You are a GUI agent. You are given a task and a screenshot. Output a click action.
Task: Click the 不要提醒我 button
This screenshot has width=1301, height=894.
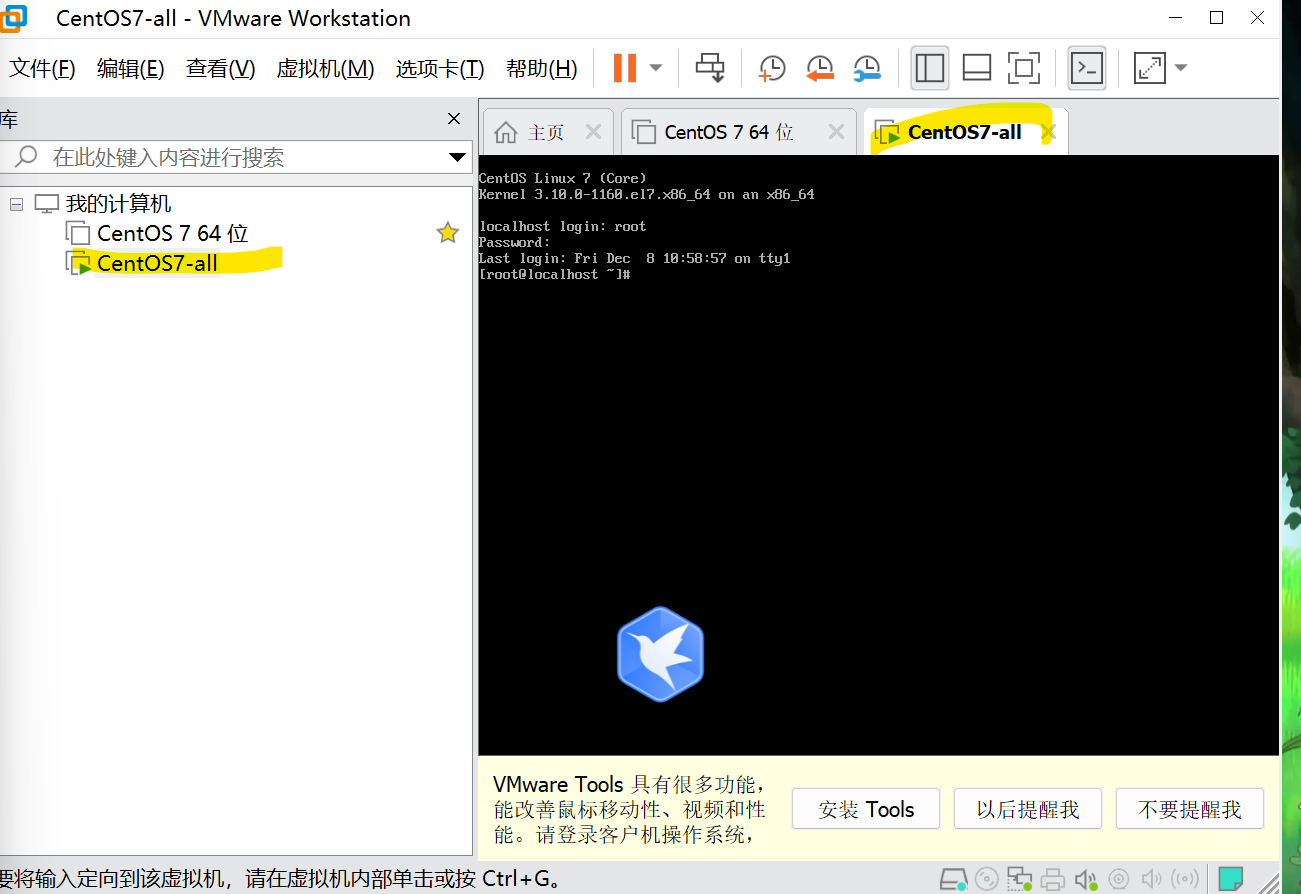[1190, 809]
